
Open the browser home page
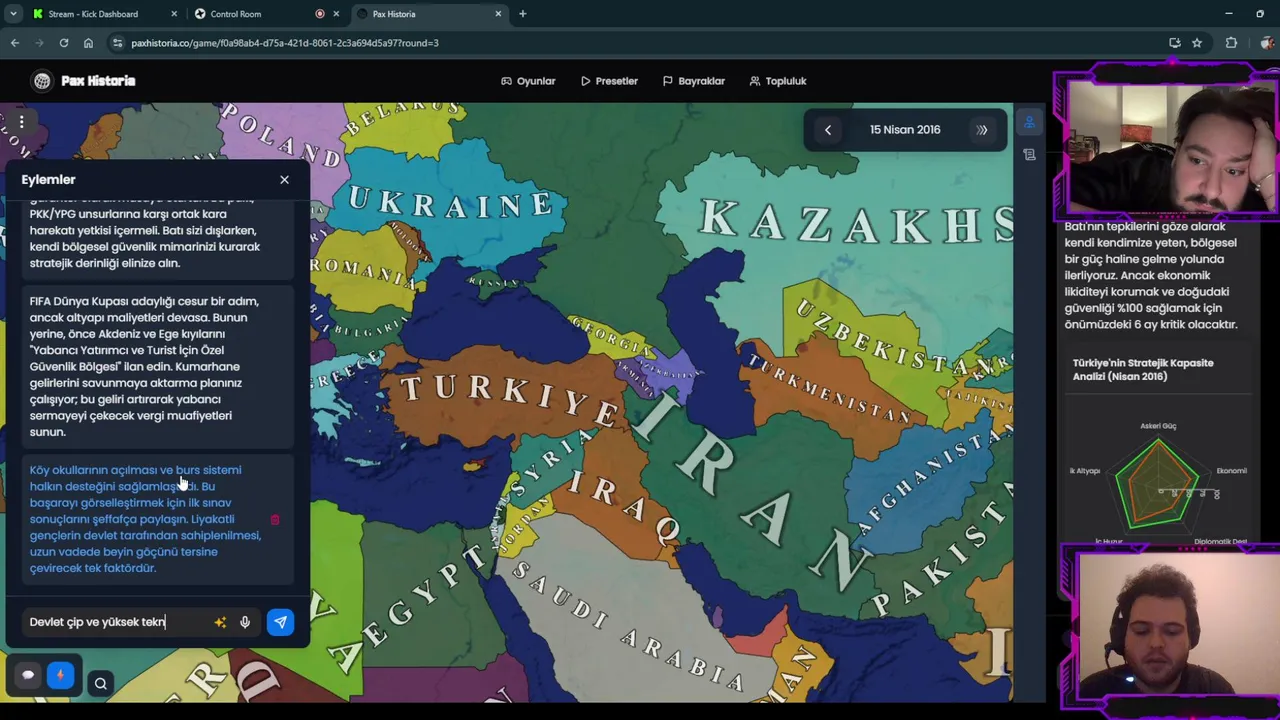point(88,43)
